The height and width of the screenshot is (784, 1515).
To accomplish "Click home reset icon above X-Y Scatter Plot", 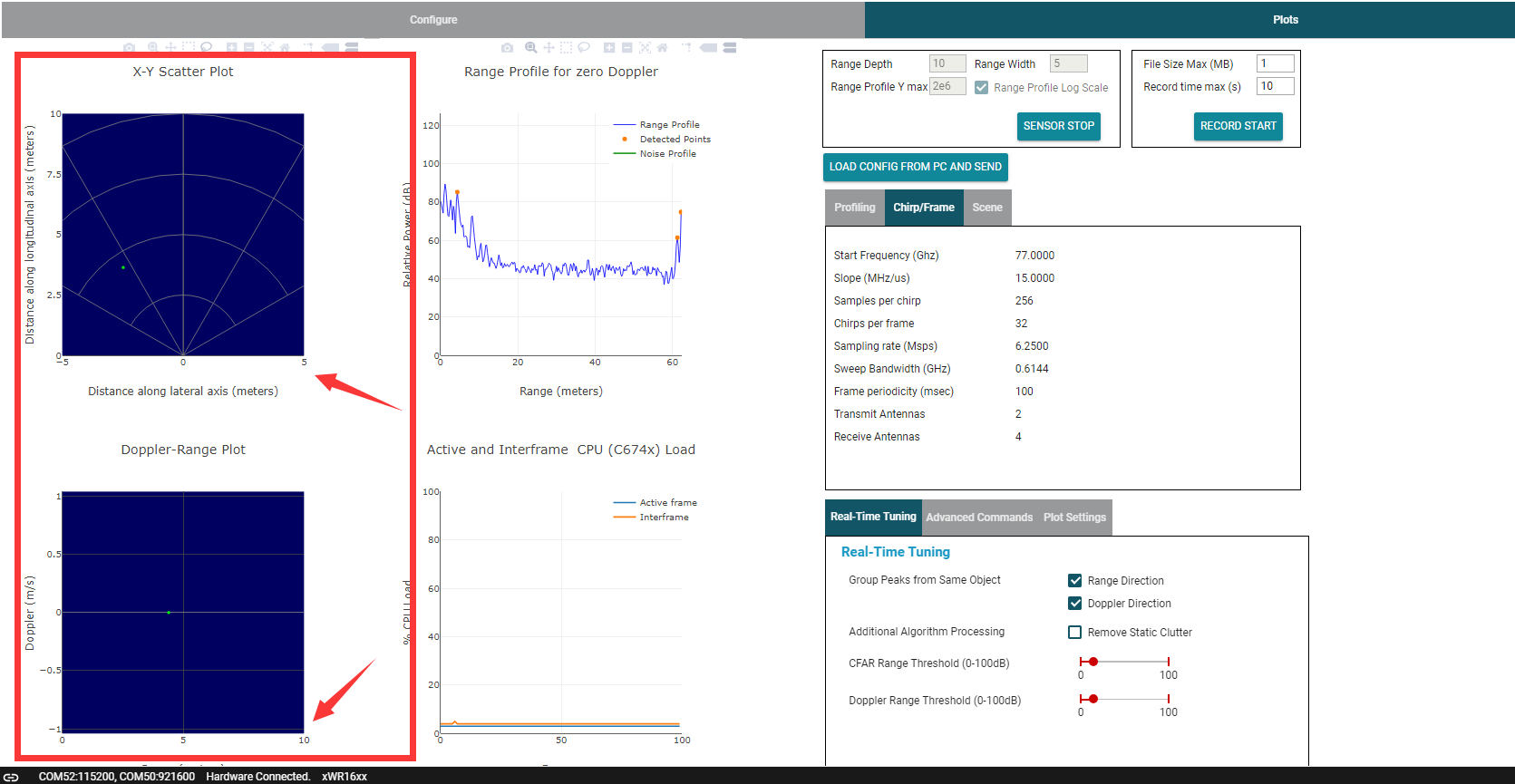I will coord(284,47).
